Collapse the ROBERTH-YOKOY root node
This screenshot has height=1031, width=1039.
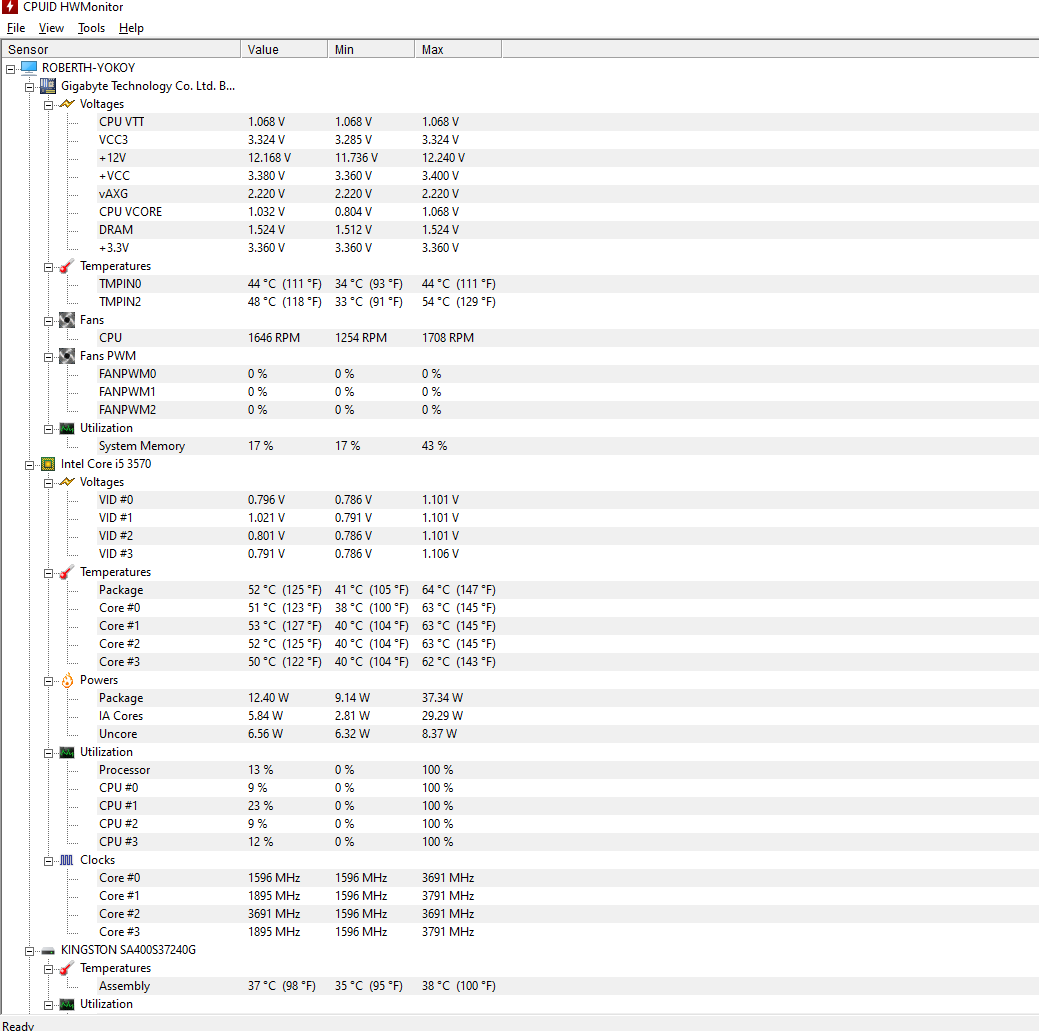(11, 68)
